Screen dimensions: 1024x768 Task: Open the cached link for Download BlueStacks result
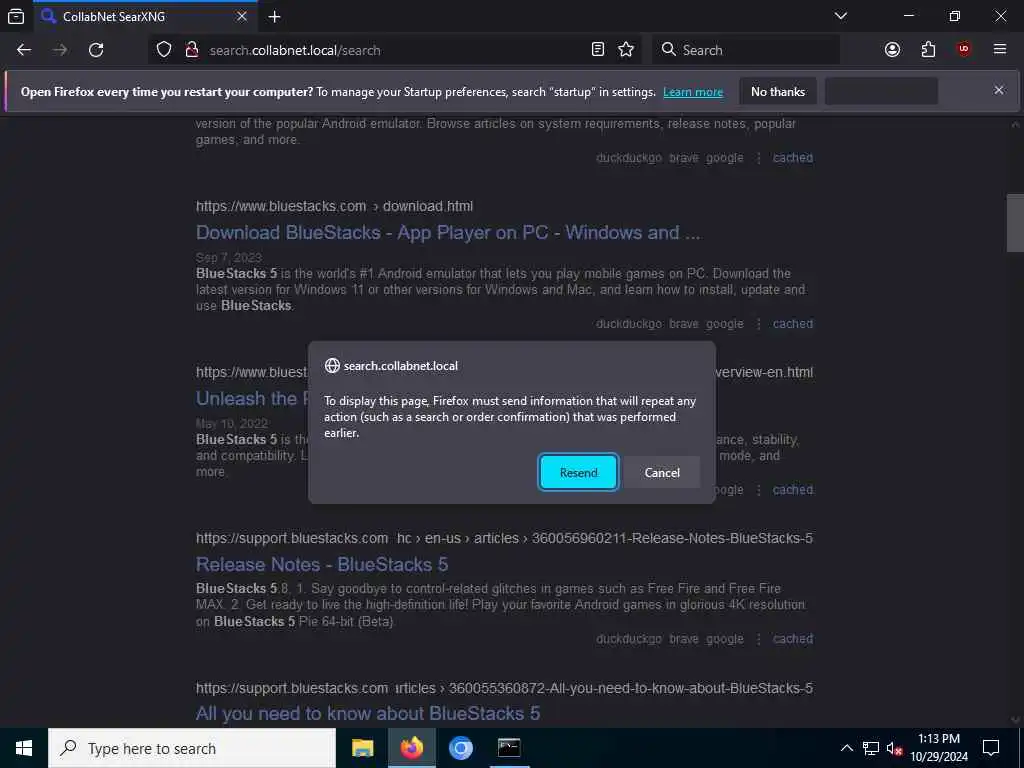point(793,324)
